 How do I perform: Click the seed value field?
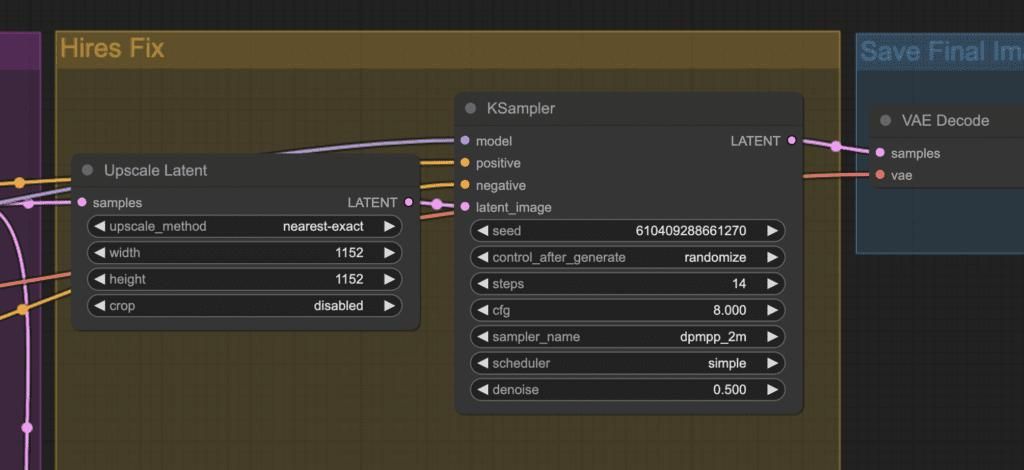[x=627, y=231]
